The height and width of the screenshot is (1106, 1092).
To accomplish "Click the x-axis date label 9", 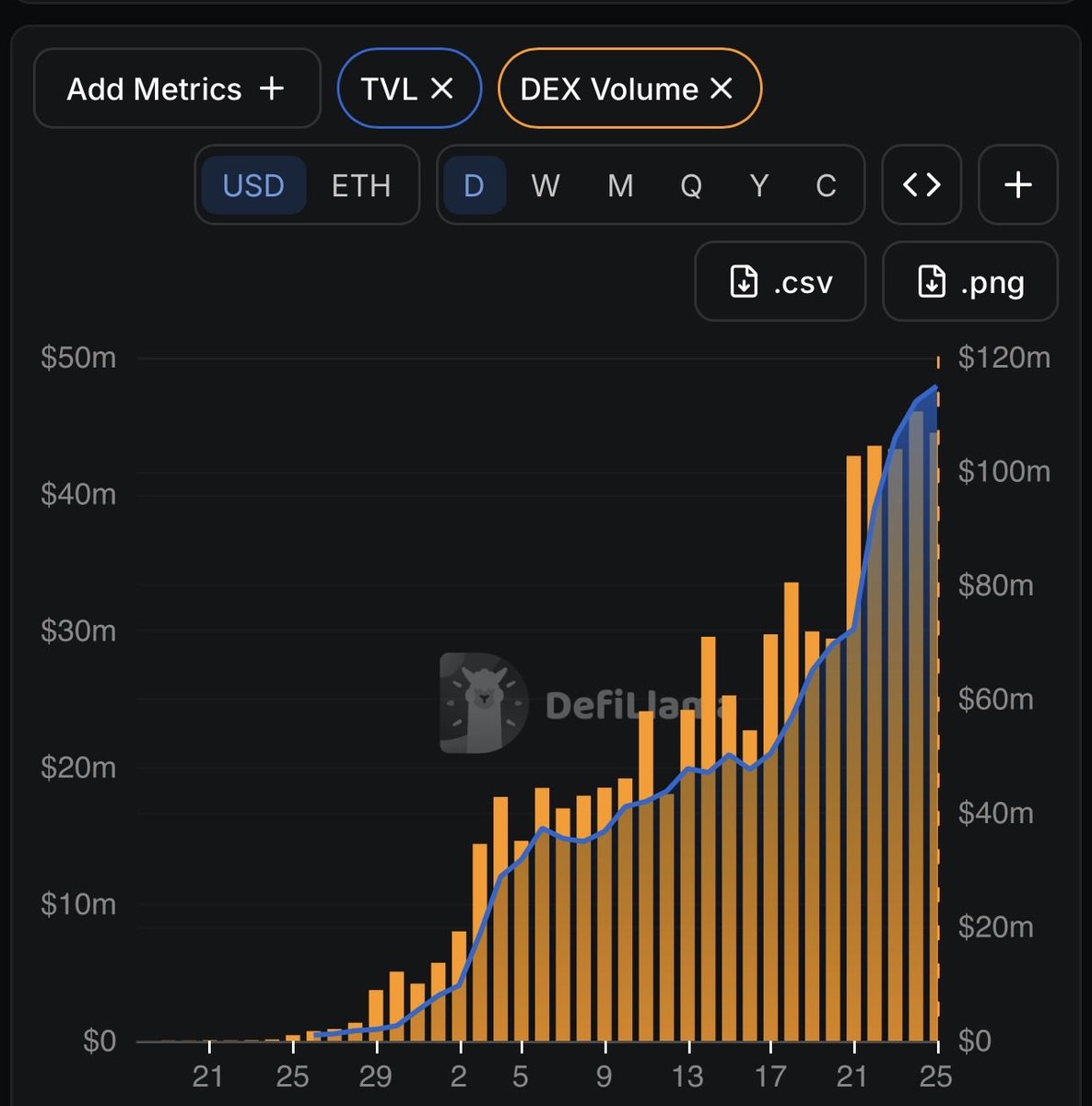I will point(604,1076).
